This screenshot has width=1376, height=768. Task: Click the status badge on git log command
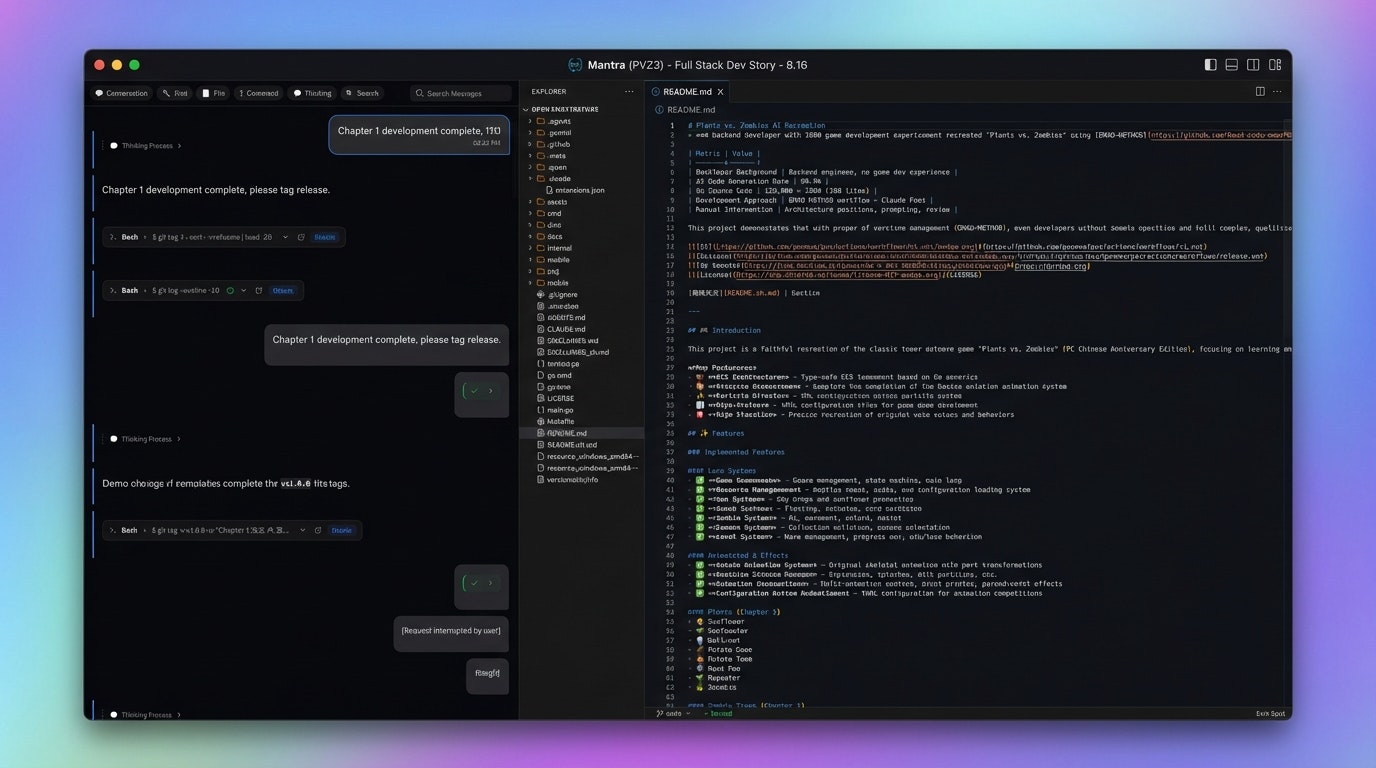[283, 291]
